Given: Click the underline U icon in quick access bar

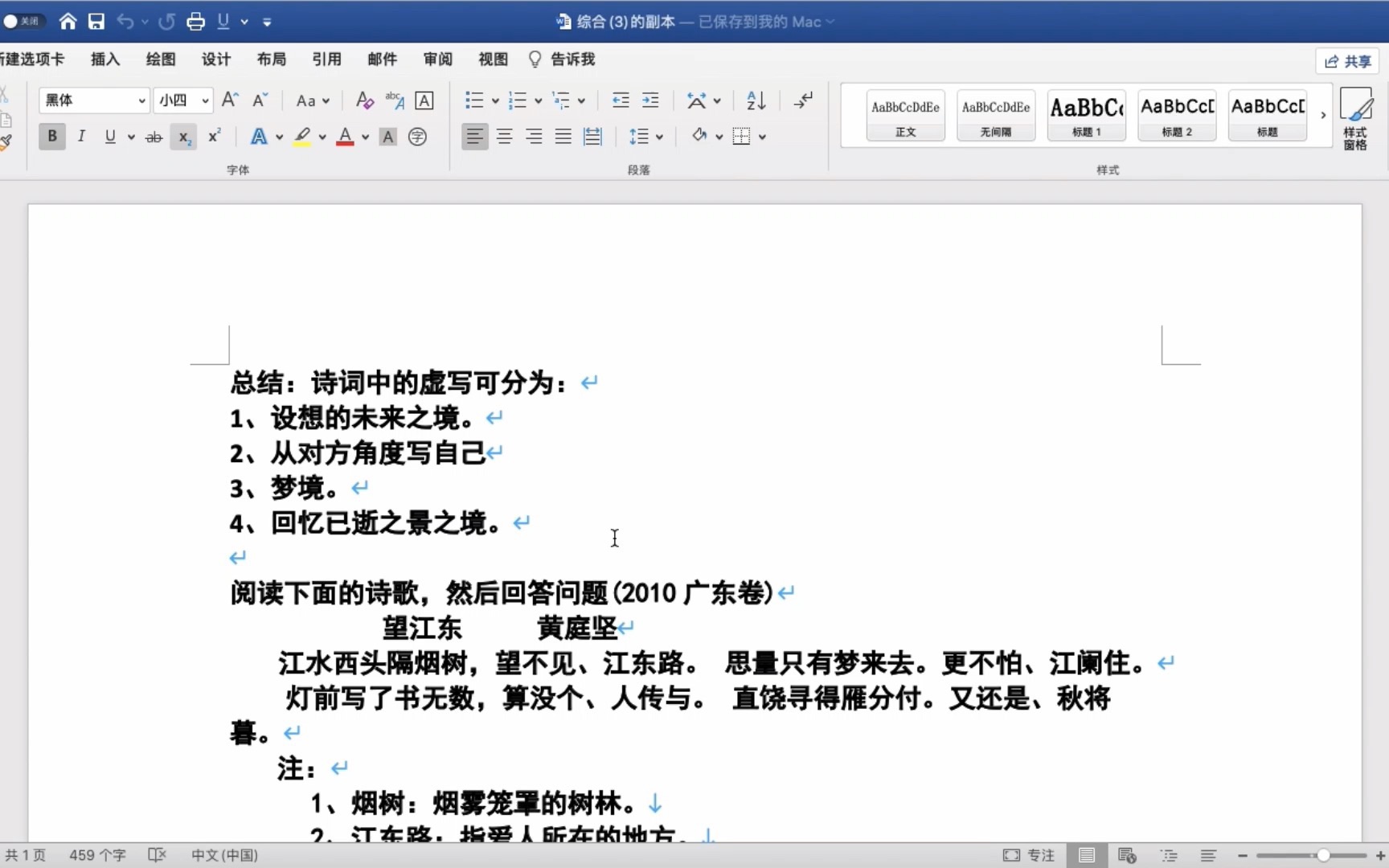Looking at the screenshot, I should [223, 22].
